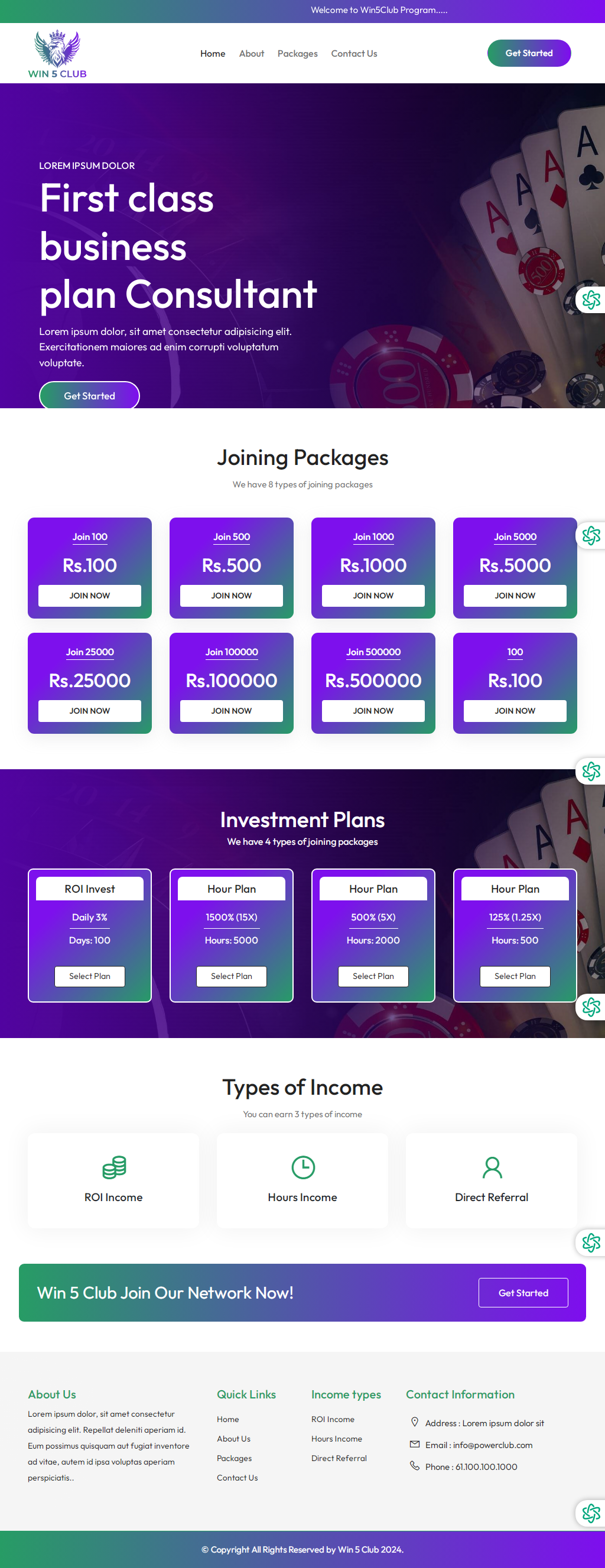This screenshot has height=1568, width=605.
Task: Click the address location pin icon
Action: [415, 1422]
